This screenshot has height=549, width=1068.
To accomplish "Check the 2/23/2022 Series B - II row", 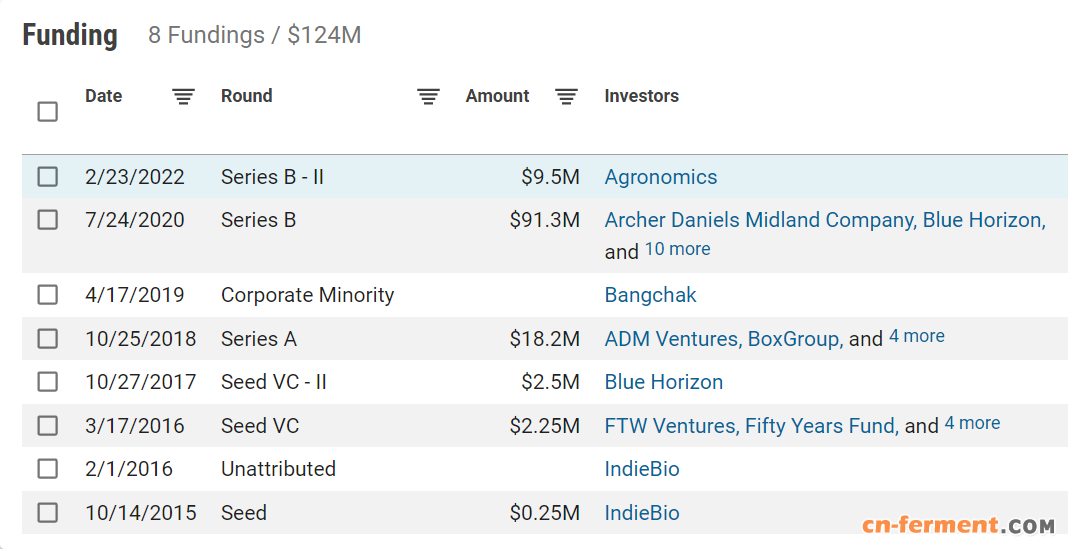I will pos(48,177).
